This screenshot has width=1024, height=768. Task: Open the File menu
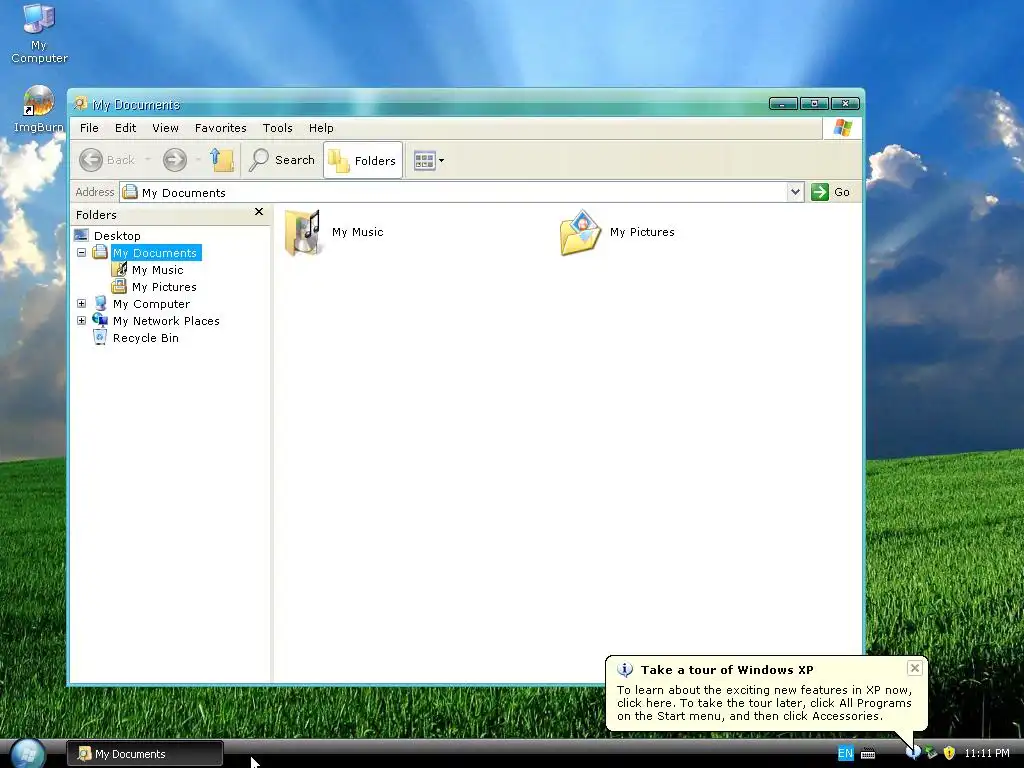click(x=89, y=128)
